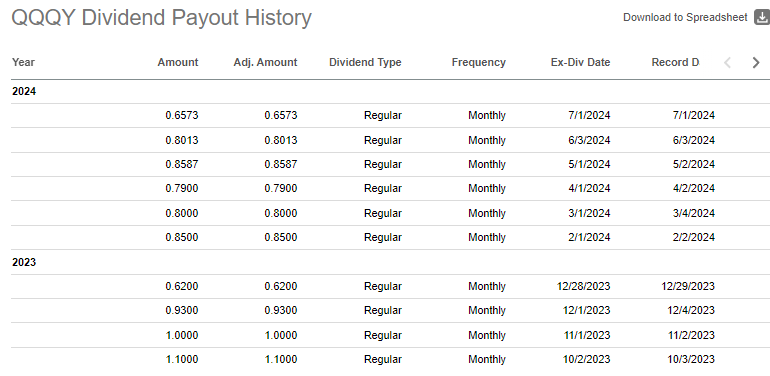Click Regular in the 7/1/2024 ex-div row

383,115
